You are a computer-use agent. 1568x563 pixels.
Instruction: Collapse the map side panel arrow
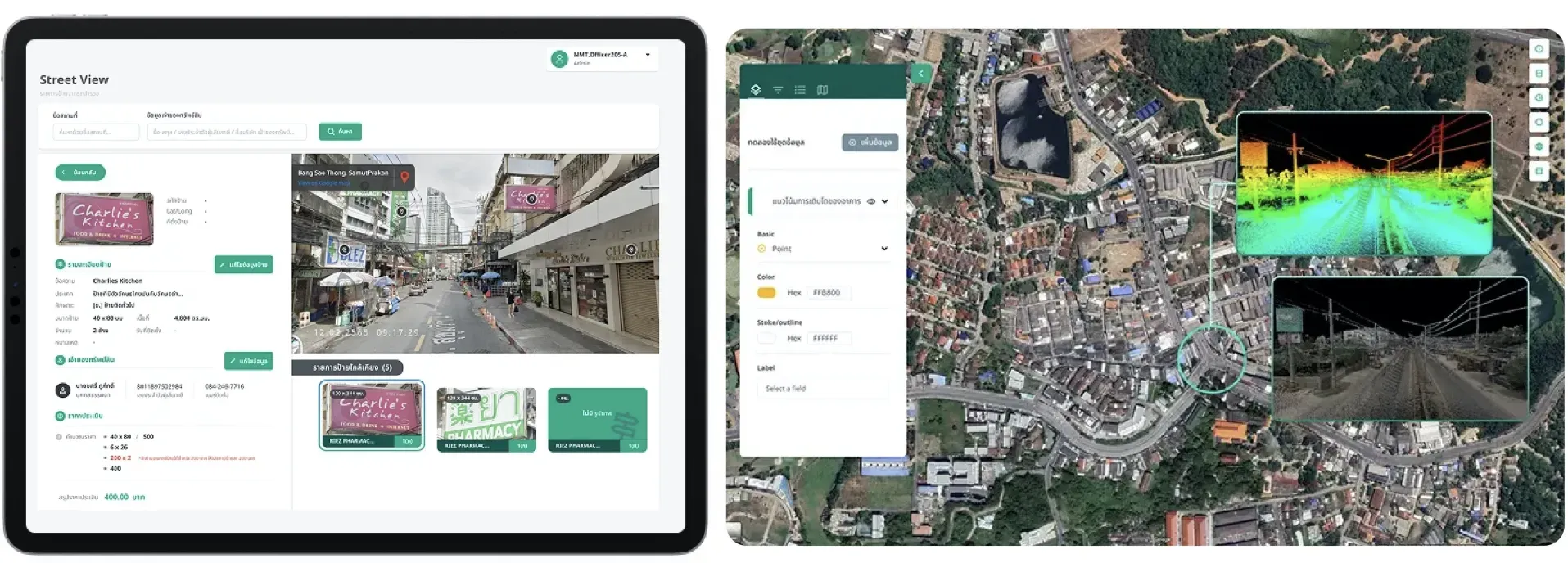(x=920, y=74)
